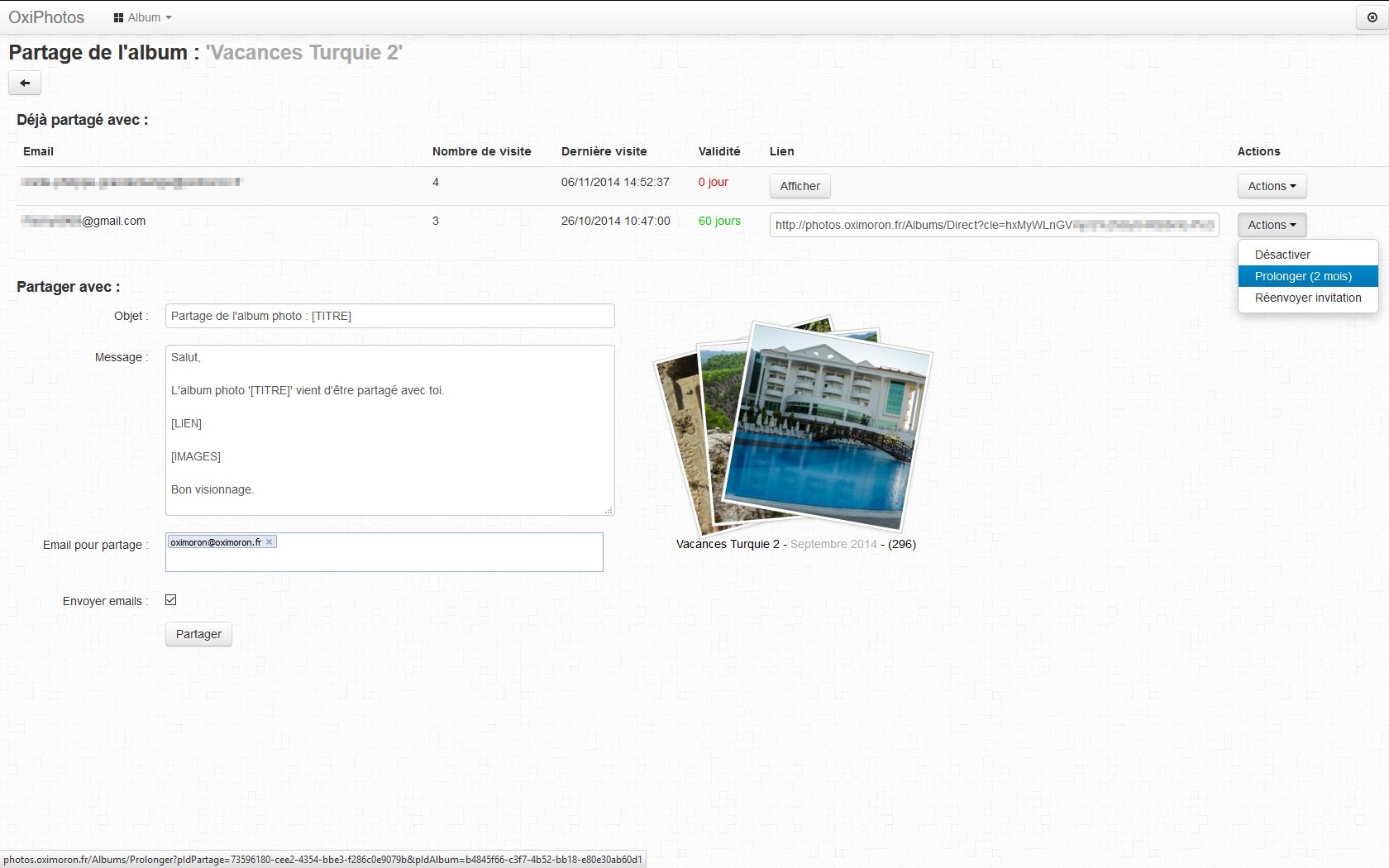The image size is (1389, 868).
Task: Toggle the Envoyer emails checkbox
Action: tap(171, 600)
